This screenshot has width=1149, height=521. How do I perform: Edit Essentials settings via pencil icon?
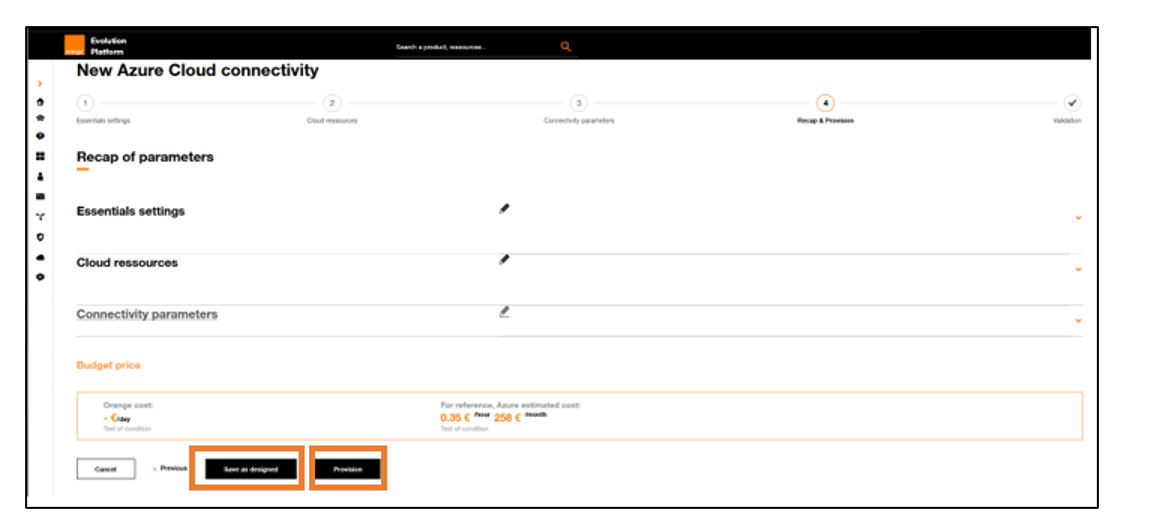pyautogui.click(x=504, y=209)
